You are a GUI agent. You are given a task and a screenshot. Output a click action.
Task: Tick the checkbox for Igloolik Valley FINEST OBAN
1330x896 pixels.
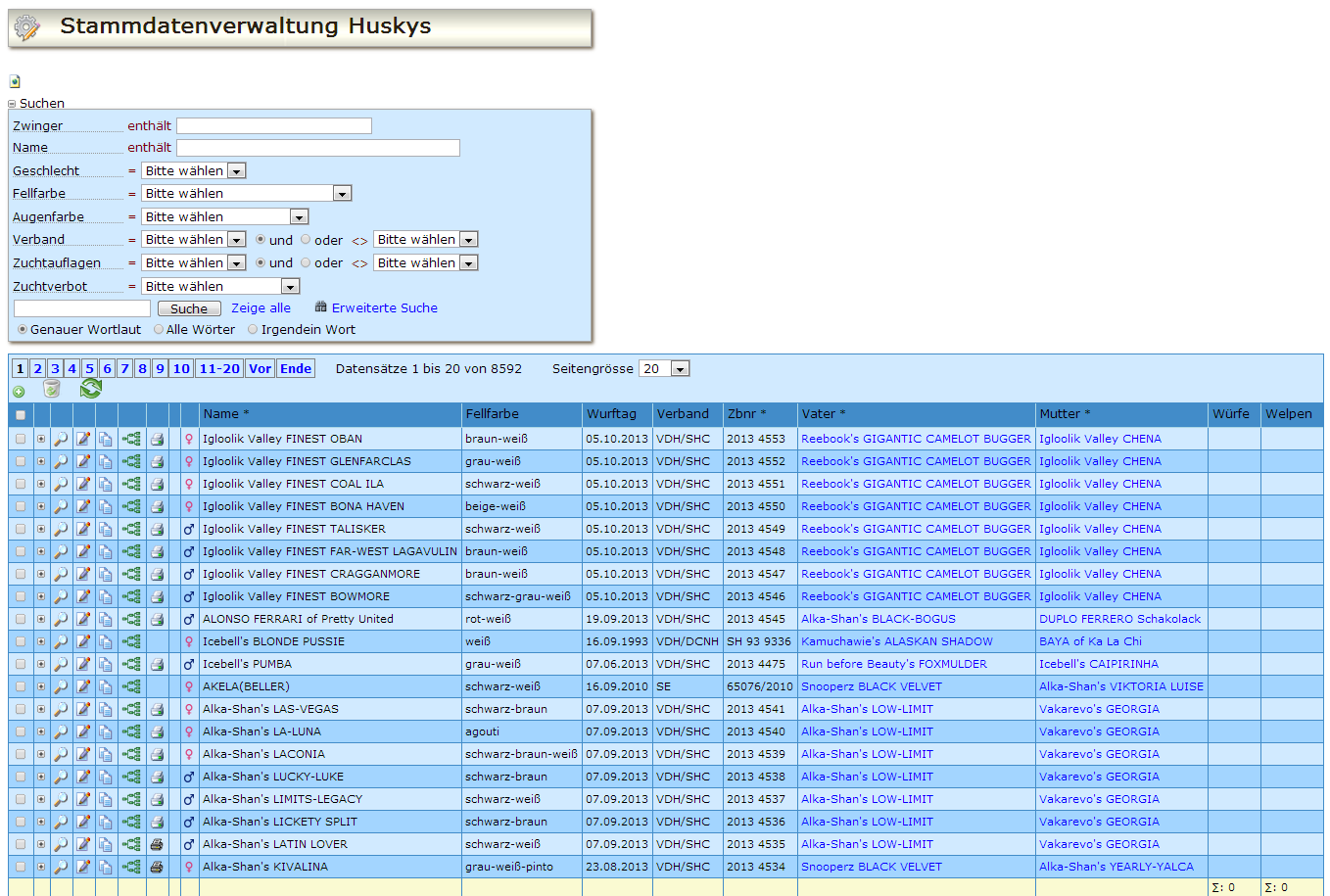21,439
